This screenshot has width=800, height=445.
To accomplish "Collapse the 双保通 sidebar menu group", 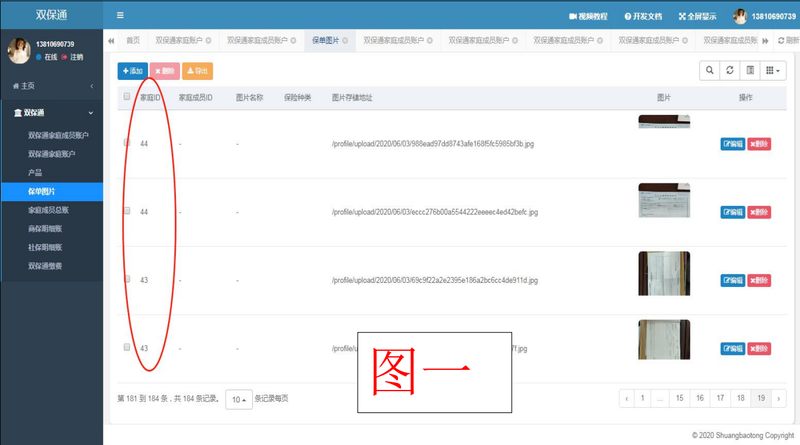I will pyautogui.click(x=52, y=113).
